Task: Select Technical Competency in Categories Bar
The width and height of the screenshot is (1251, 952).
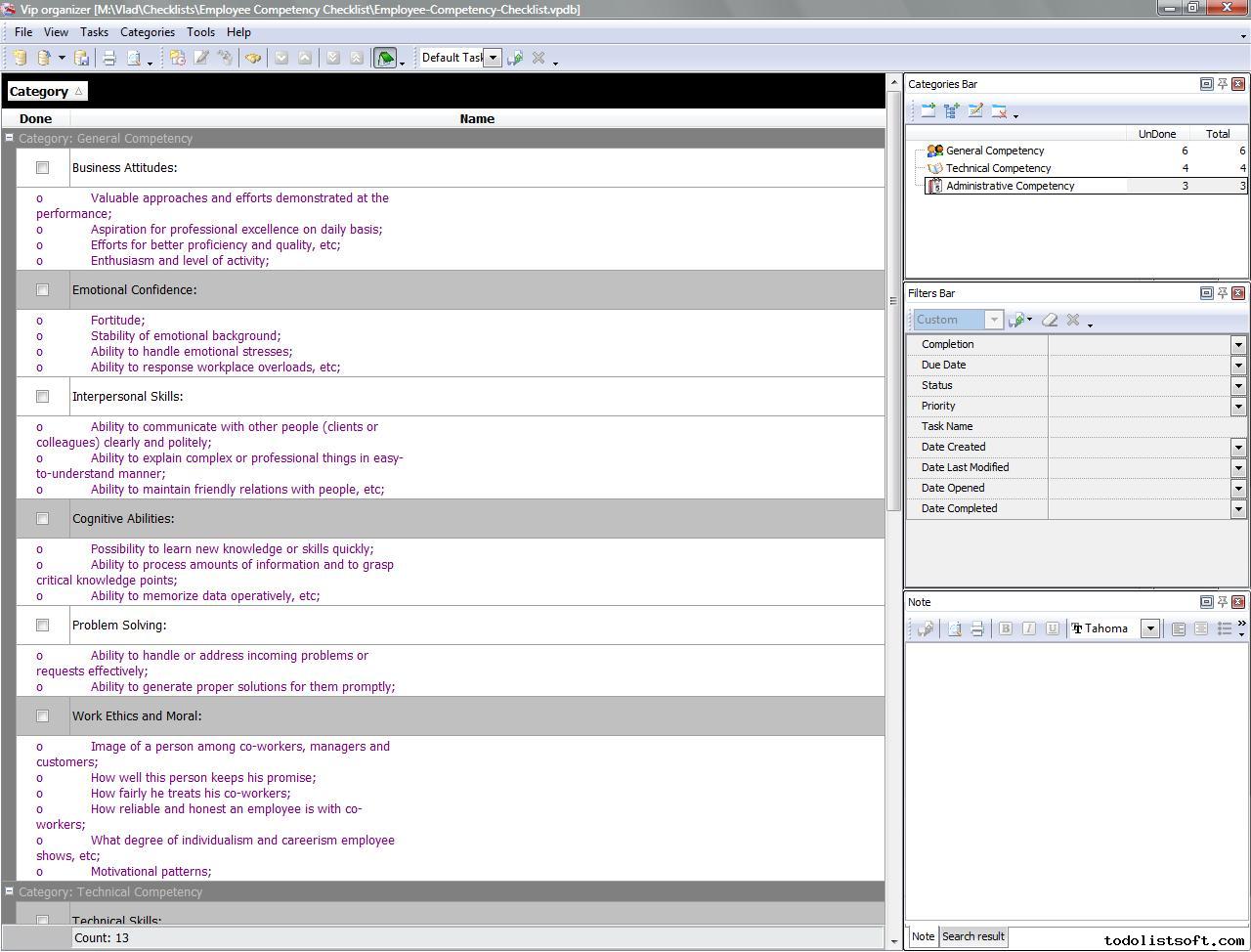Action: [998, 168]
